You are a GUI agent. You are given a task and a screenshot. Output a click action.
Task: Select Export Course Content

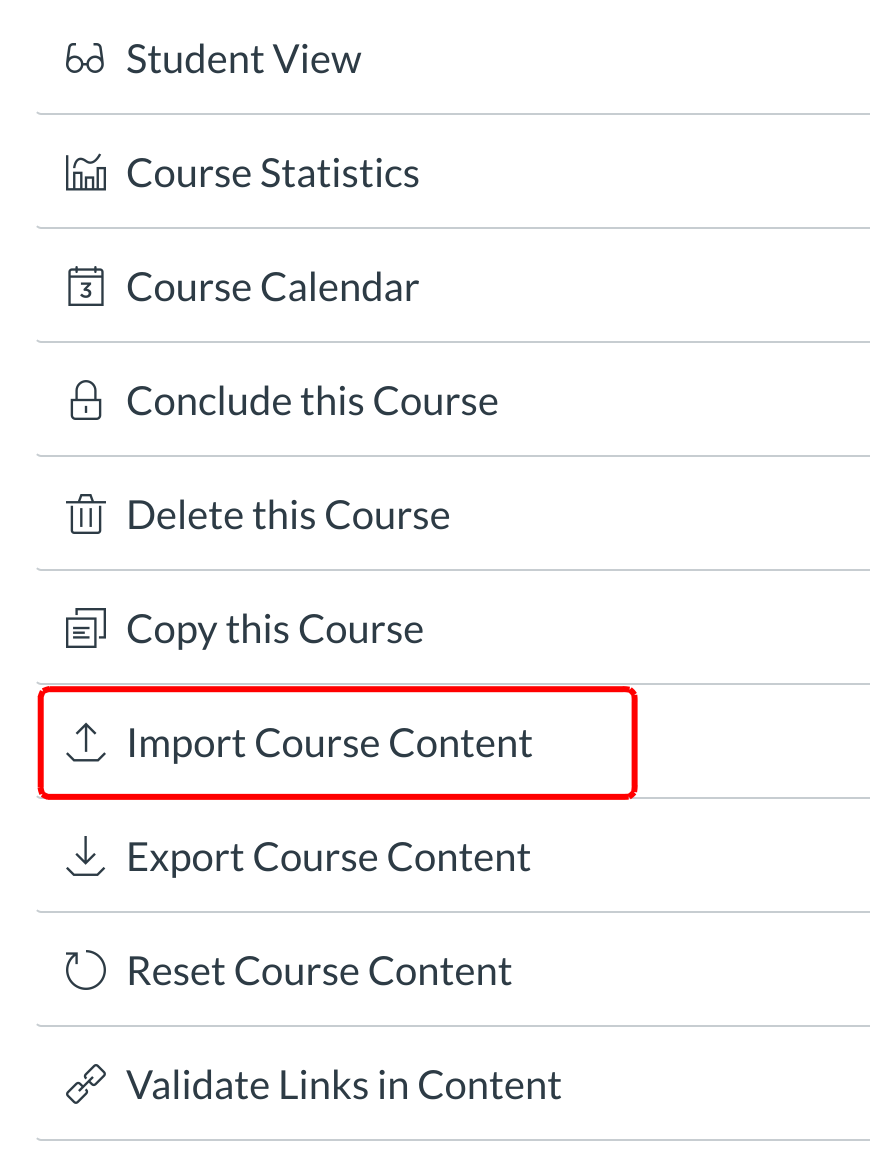pos(328,858)
